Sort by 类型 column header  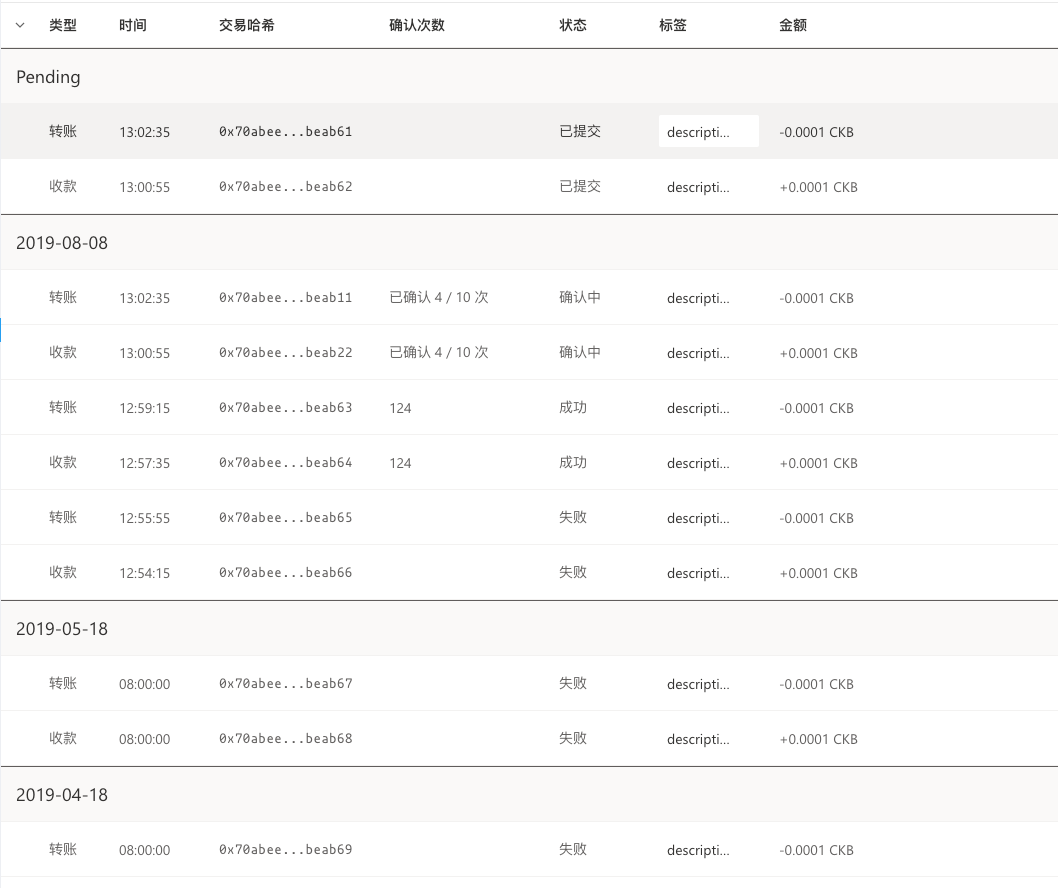63,25
